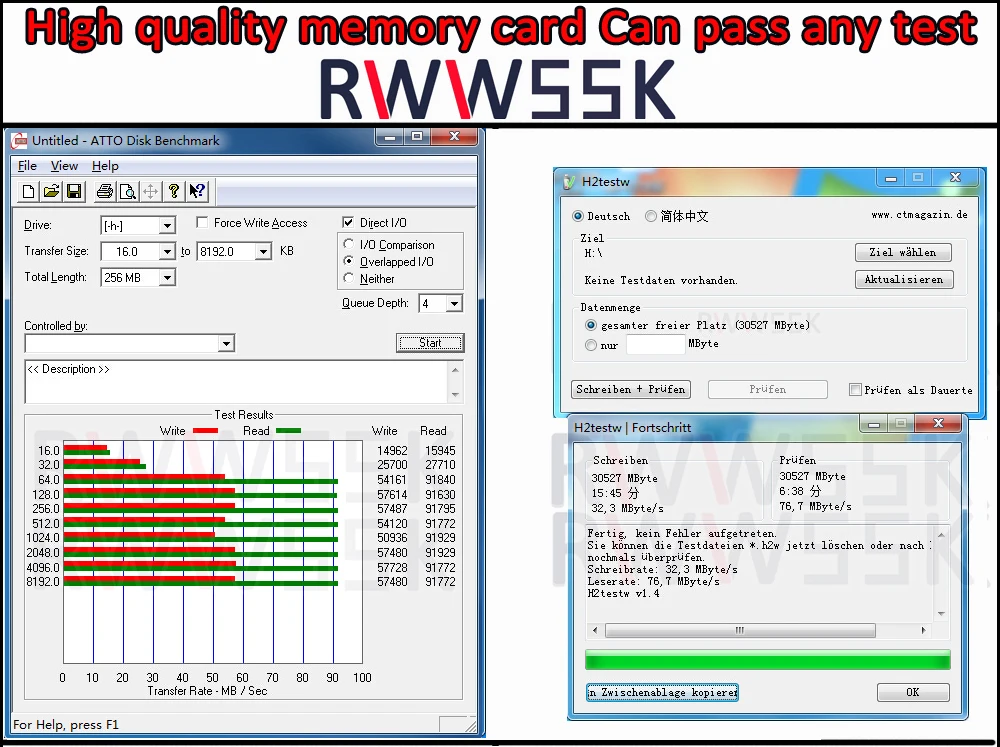This screenshot has width=1000, height=747.
Task: Click horizontal scrollbar in H2testw log box
Action: [740, 630]
